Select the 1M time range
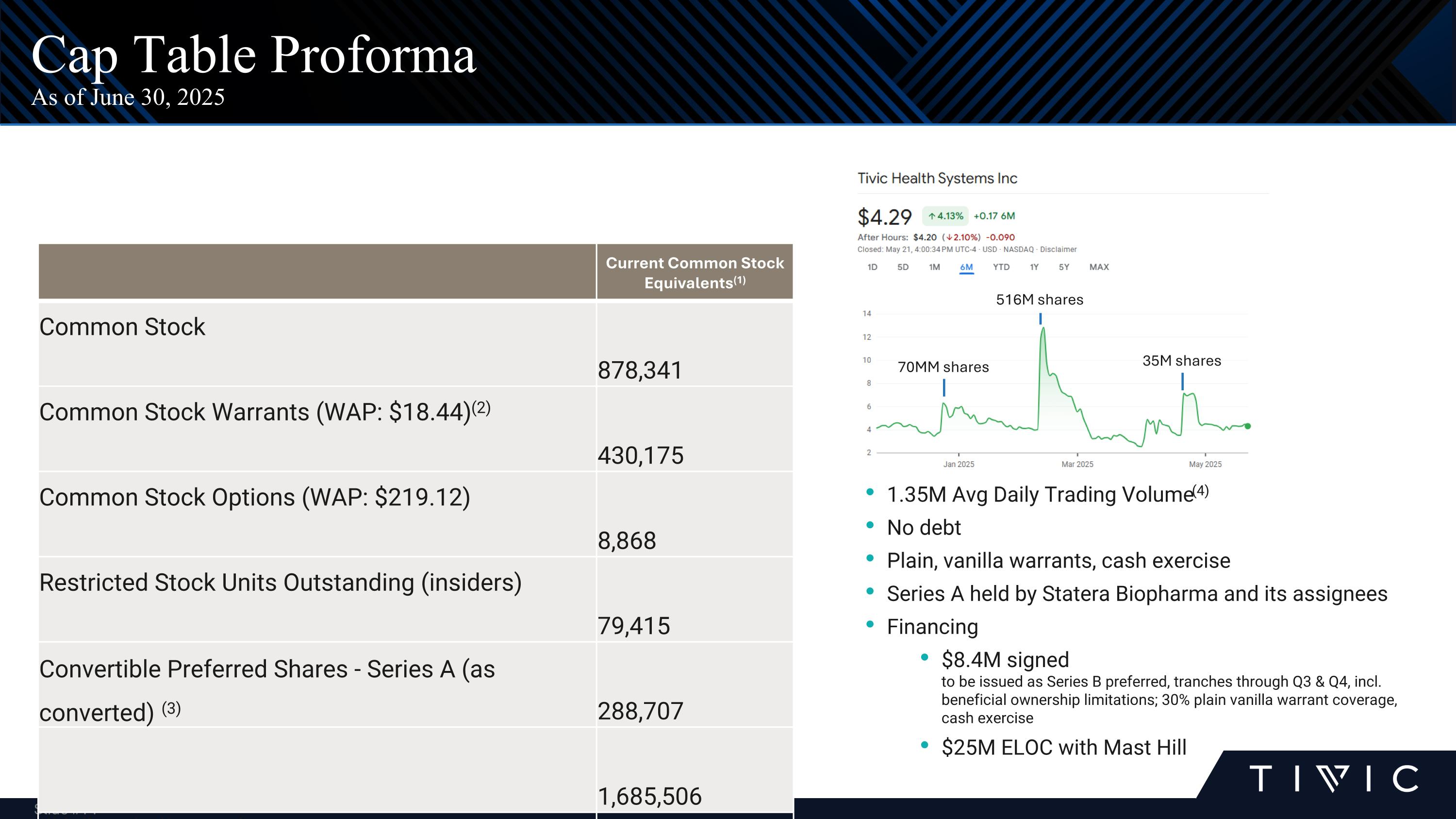This screenshot has height=819, width=1456. tap(934, 267)
